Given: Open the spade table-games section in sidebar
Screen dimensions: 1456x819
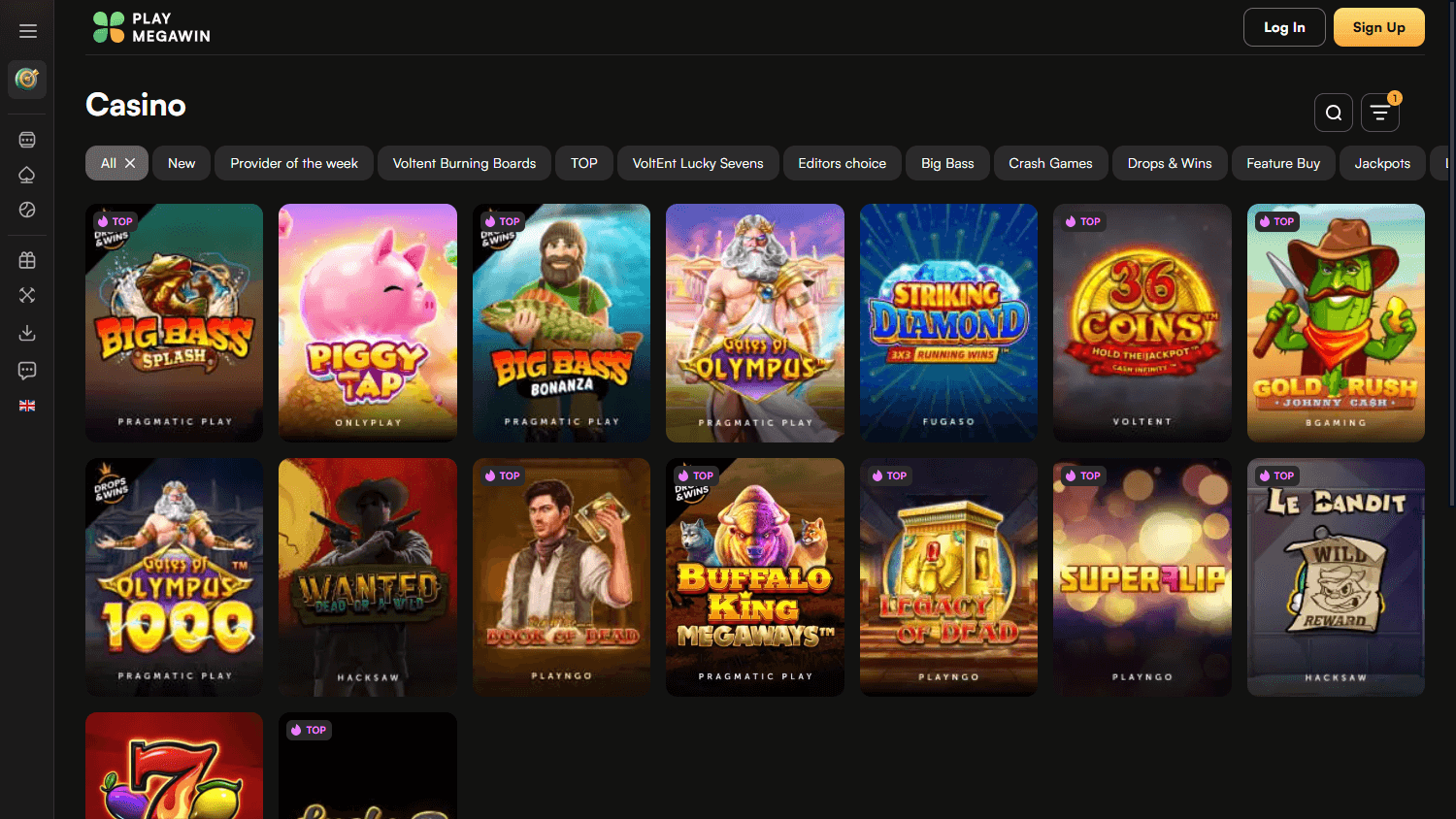Looking at the screenshot, I should point(27,175).
